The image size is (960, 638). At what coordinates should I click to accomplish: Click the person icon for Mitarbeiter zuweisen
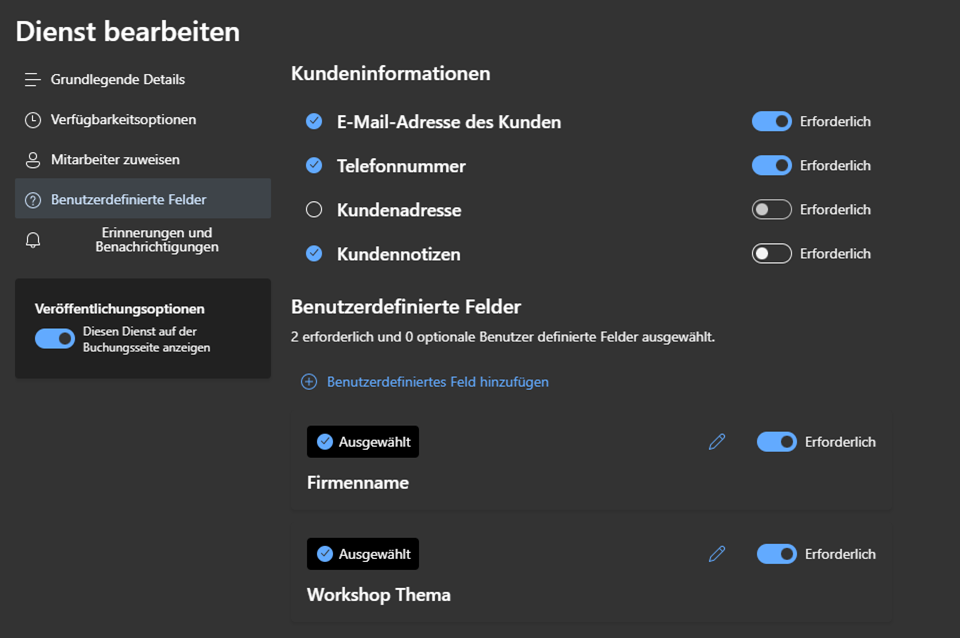coord(32,160)
